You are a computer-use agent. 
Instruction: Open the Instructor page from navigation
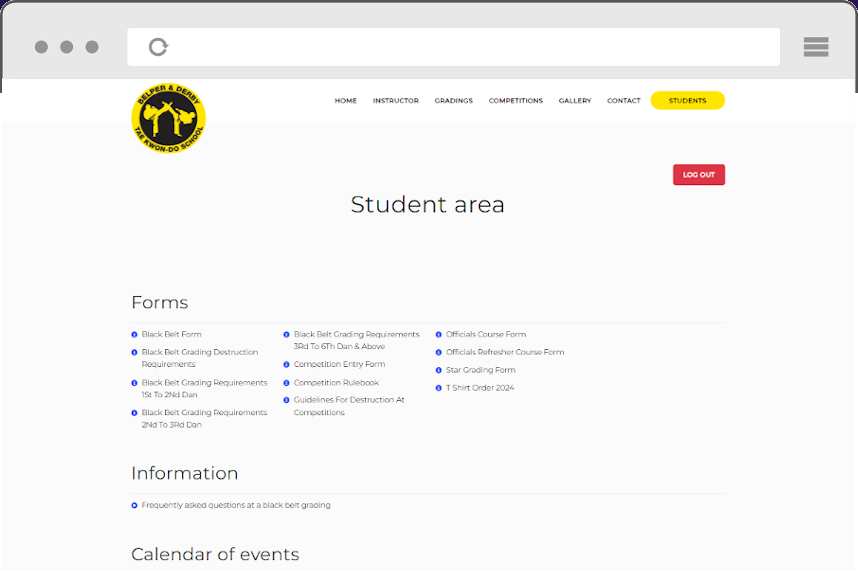395,101
